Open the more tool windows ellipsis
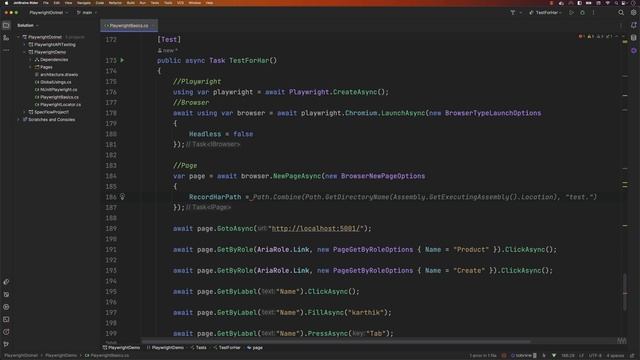 [6, 50]
